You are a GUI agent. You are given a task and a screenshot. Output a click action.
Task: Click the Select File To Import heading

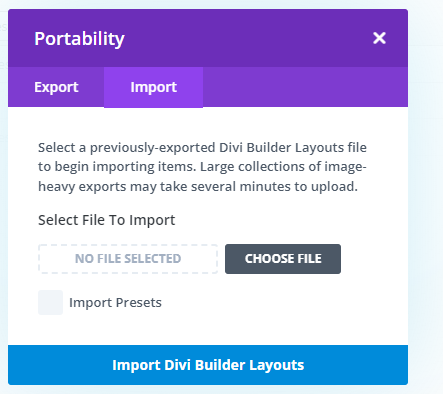(107, 220)
